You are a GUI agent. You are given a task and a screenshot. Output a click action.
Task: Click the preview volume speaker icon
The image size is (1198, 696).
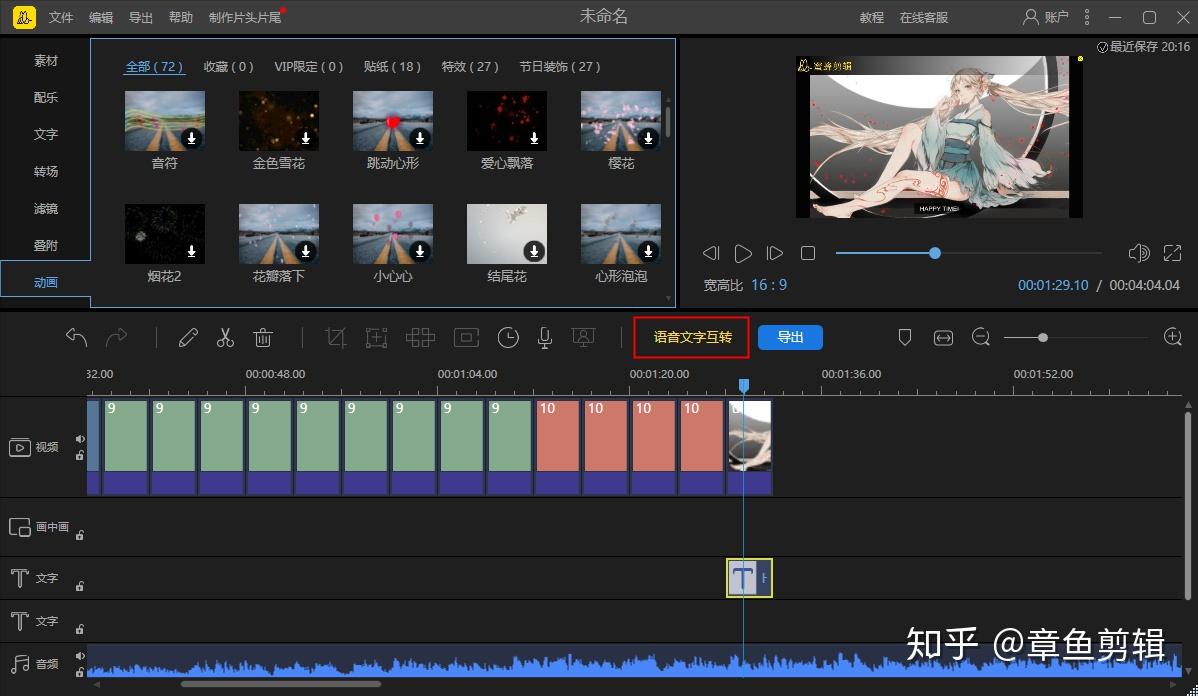click(x=1138, y=253)
